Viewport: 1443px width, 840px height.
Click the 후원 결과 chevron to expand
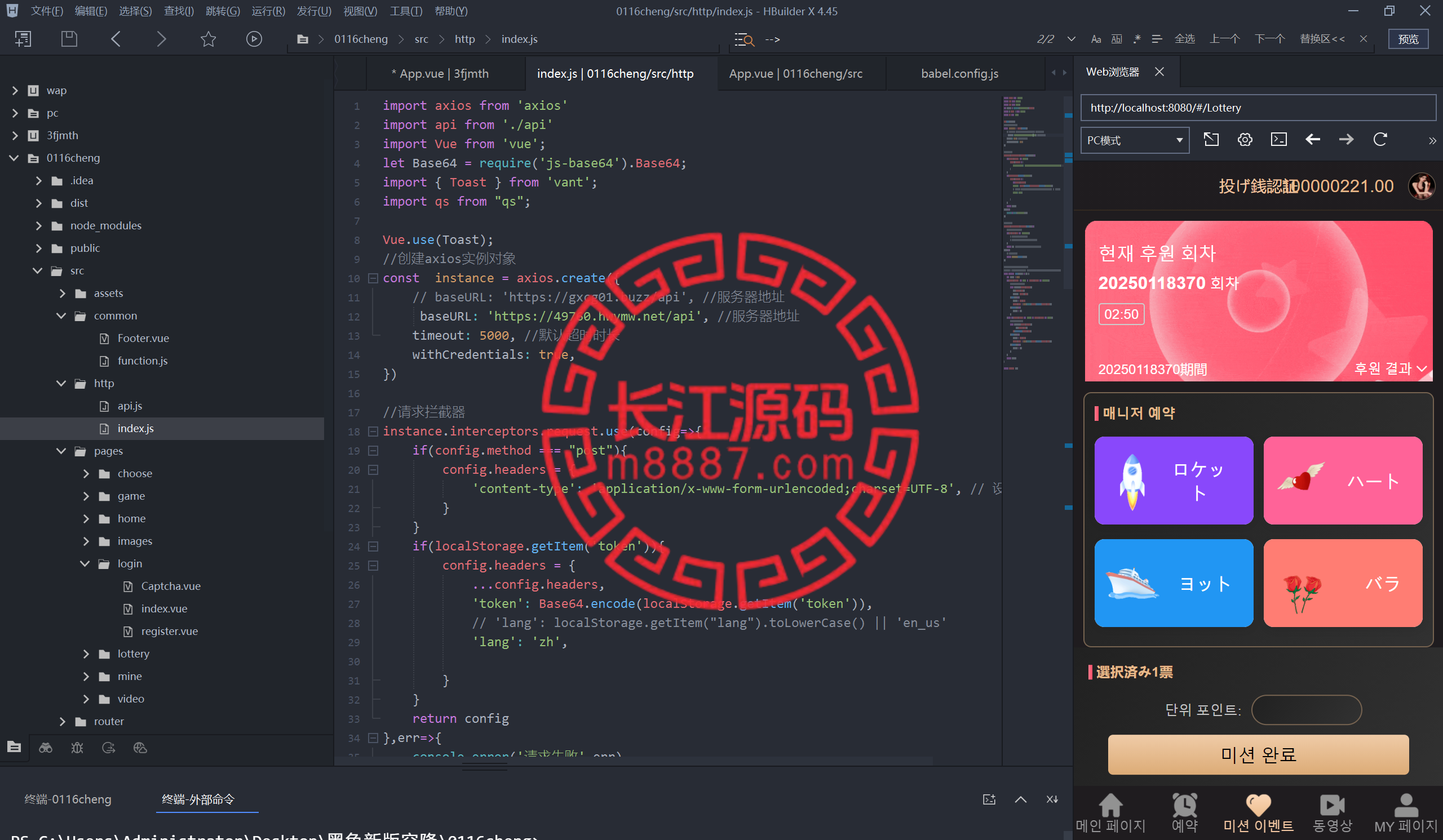[1421, 369]
